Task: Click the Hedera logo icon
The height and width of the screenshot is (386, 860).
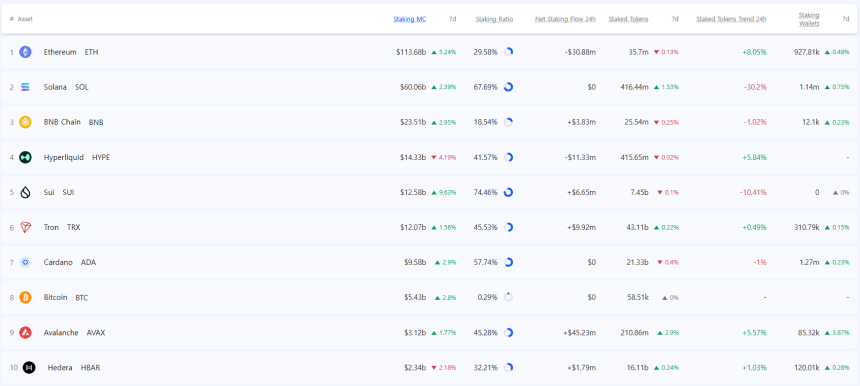Action: click(29, 368)
